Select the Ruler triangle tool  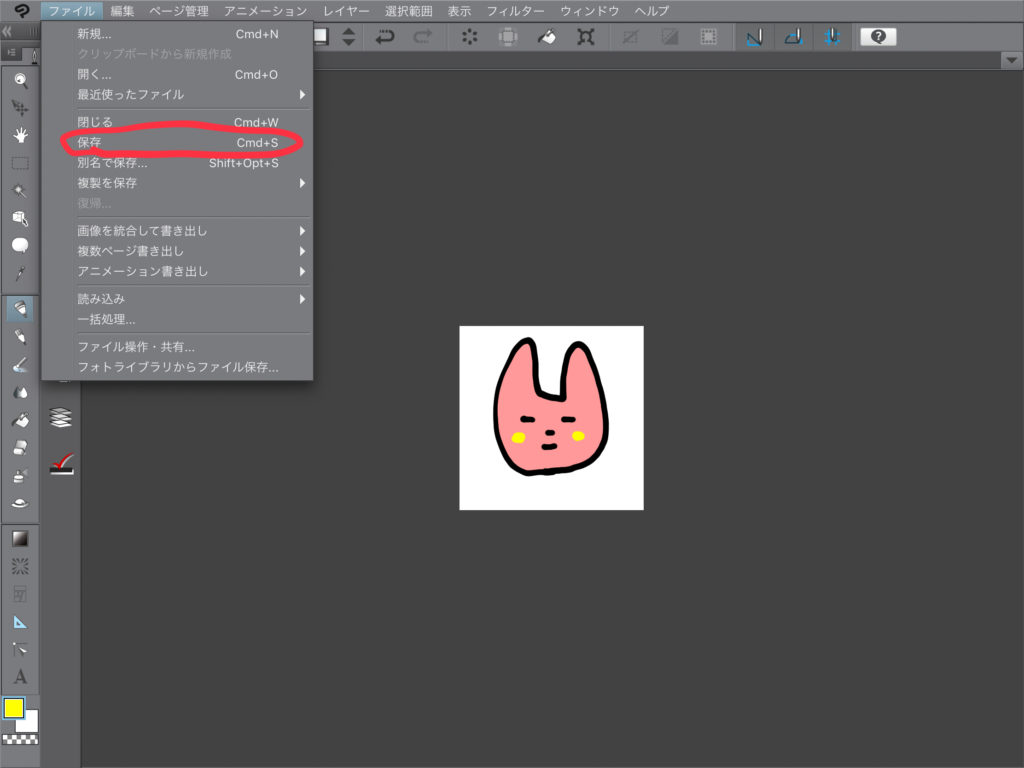20,622
